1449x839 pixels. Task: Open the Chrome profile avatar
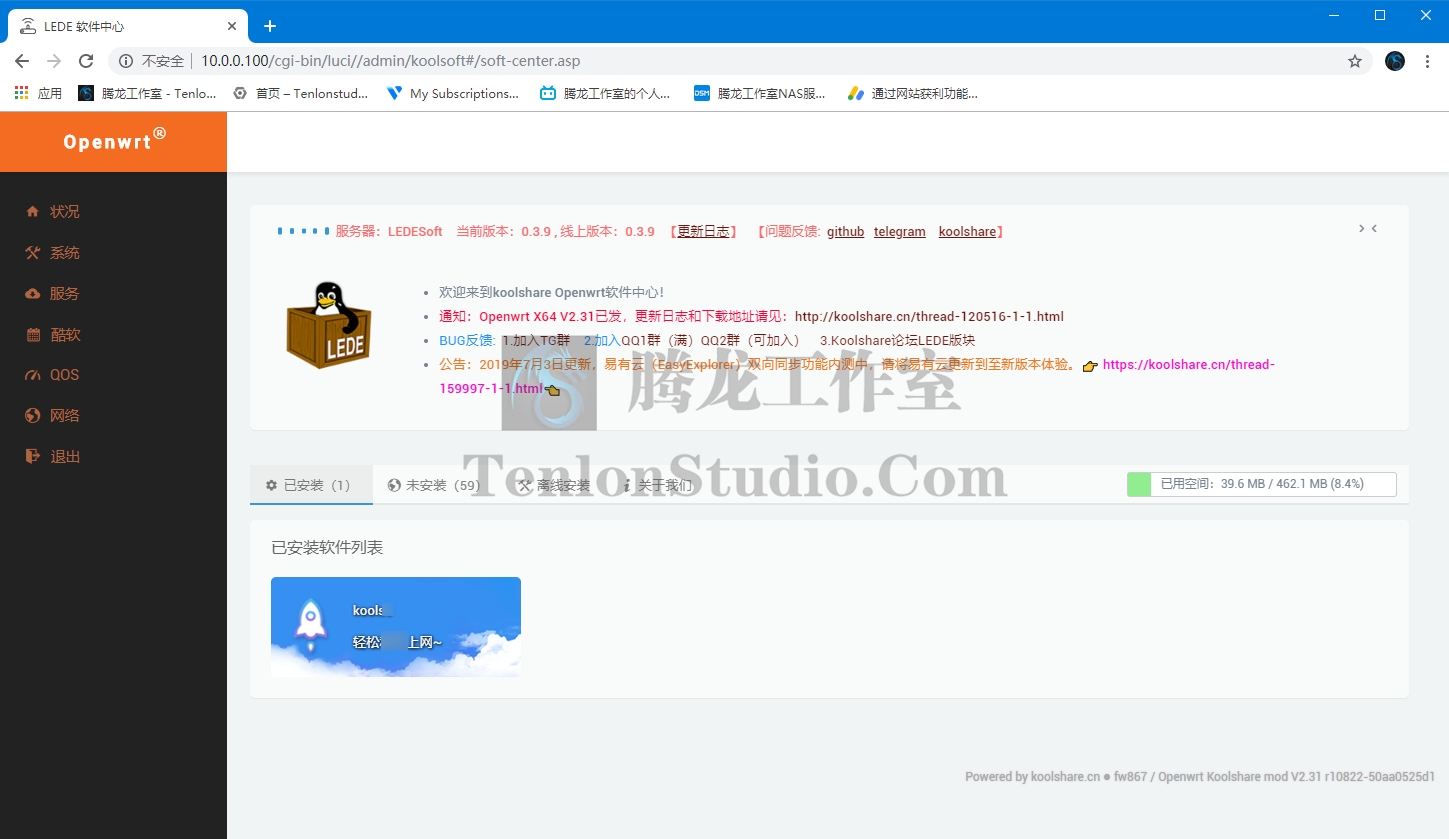(1395, 61)
